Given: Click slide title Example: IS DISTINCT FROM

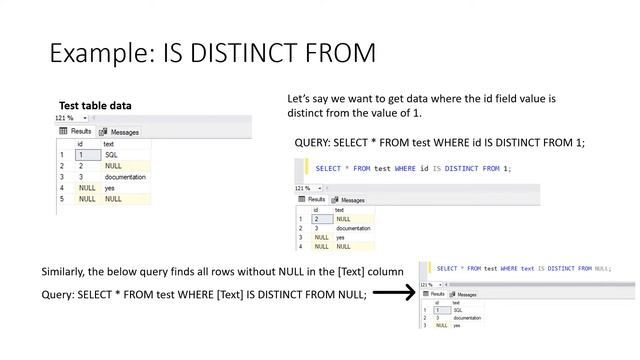Looking at the screenshot, I should [212, 53].
